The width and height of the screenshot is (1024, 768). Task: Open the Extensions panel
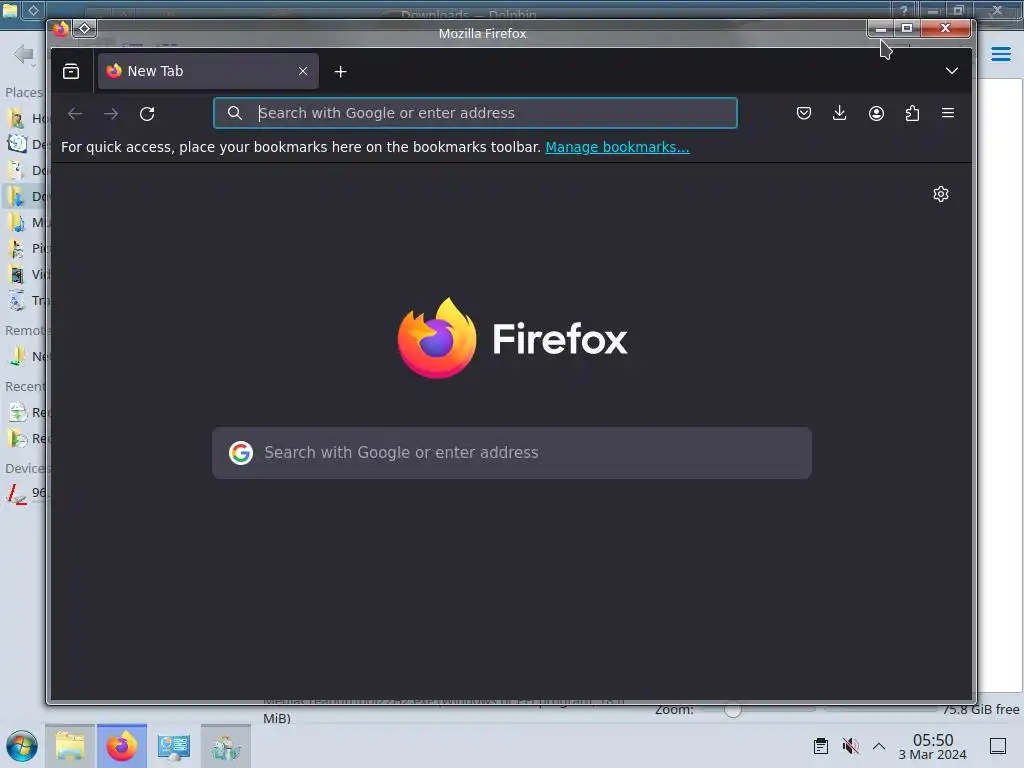[912, 113]
